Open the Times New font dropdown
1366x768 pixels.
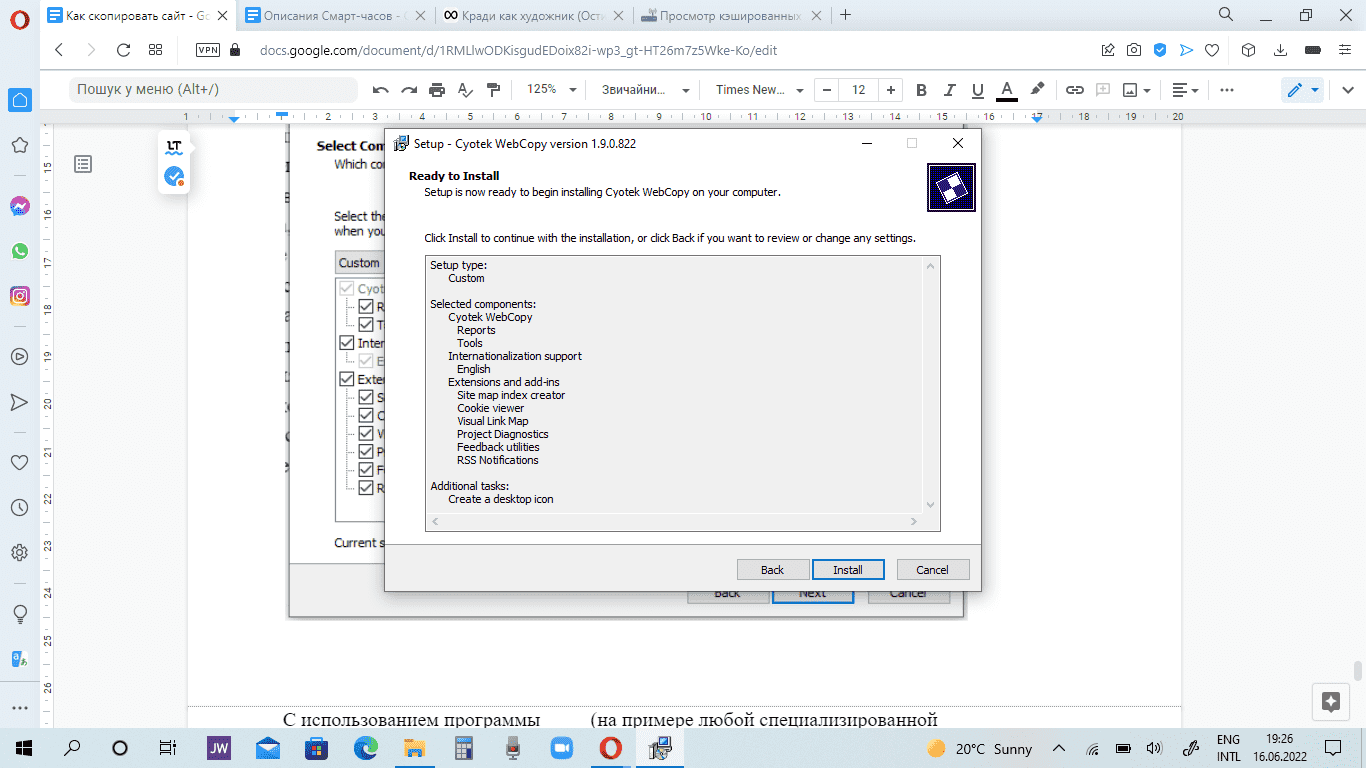[757, 90]
